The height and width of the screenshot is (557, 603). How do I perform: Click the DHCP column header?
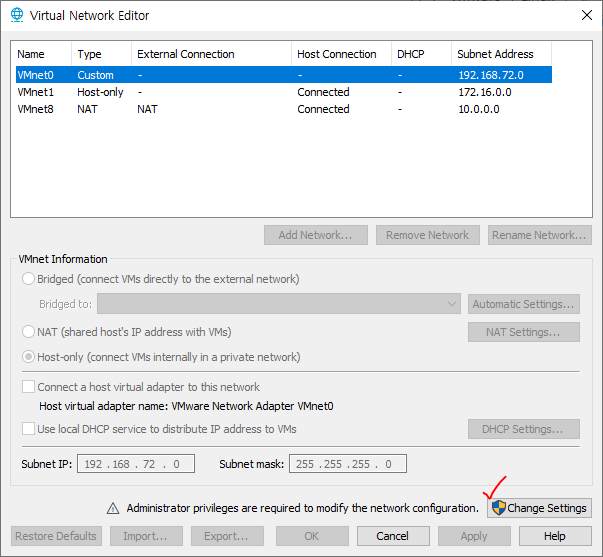[x=421, y=54]
